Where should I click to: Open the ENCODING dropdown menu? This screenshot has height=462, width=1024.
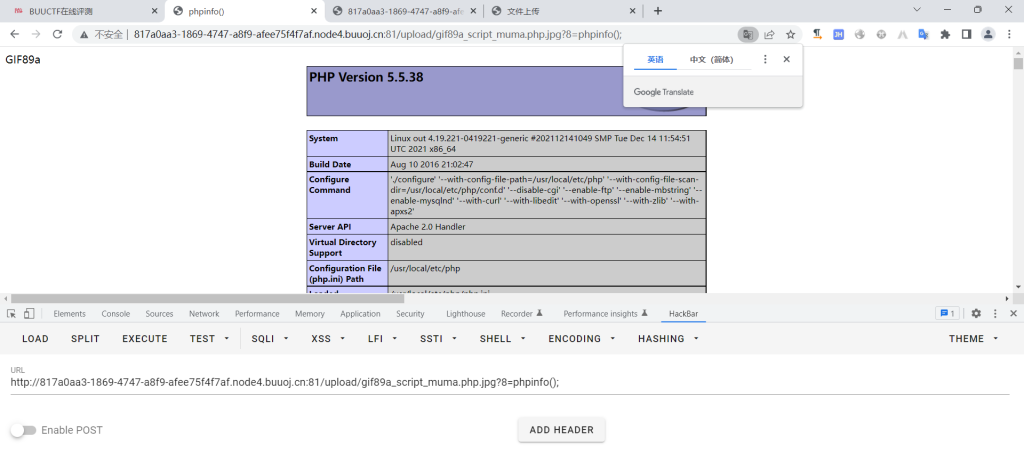[581, 339]
